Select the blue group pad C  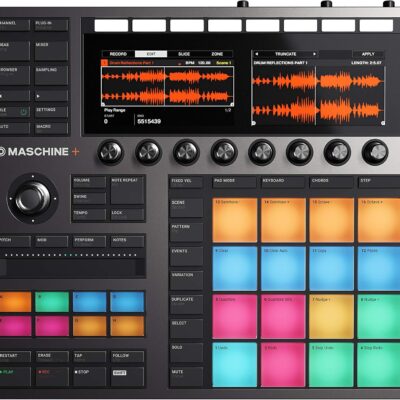click(x=89, y=302)
